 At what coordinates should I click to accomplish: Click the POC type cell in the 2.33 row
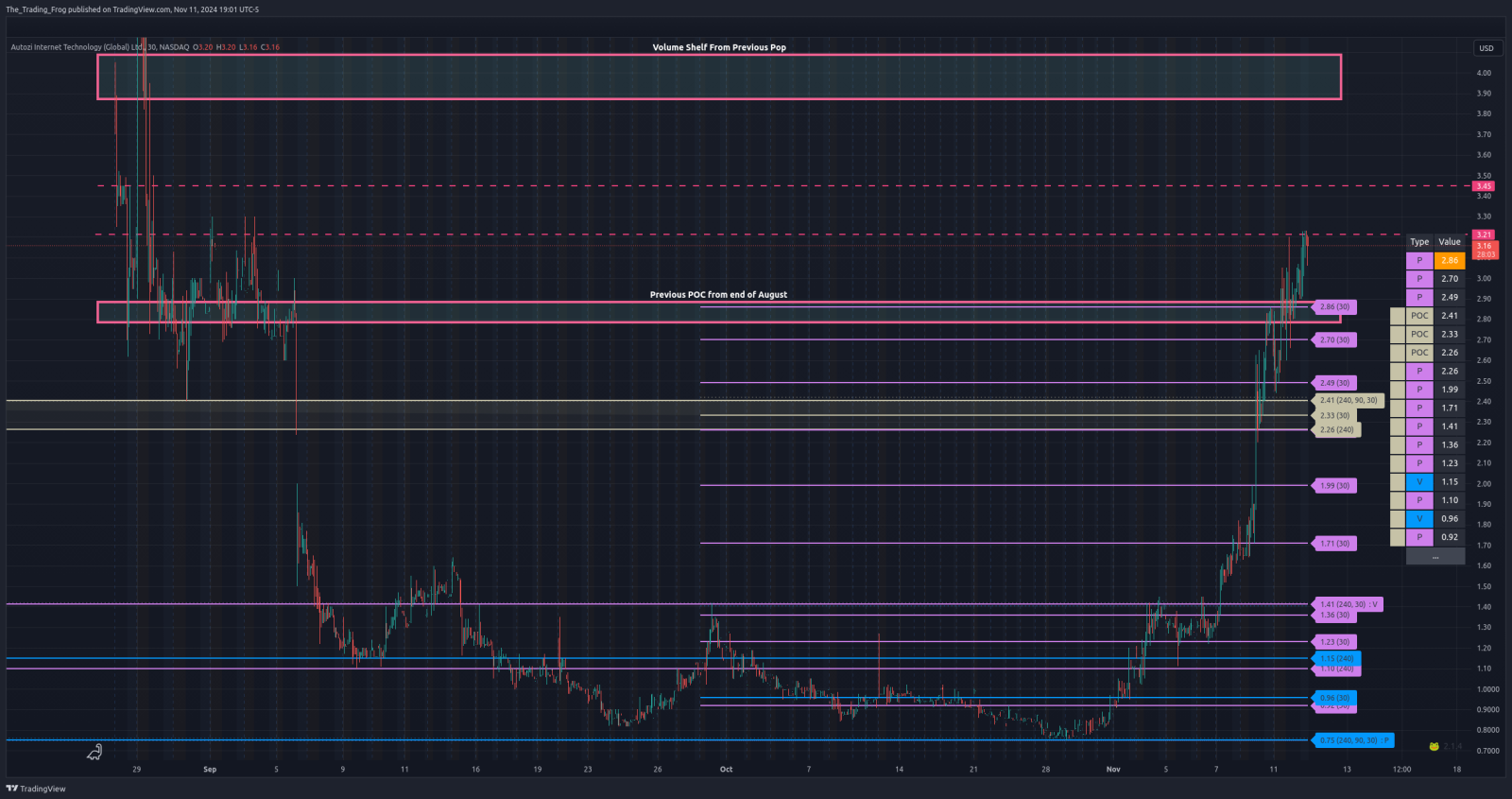click(1419, 334)
